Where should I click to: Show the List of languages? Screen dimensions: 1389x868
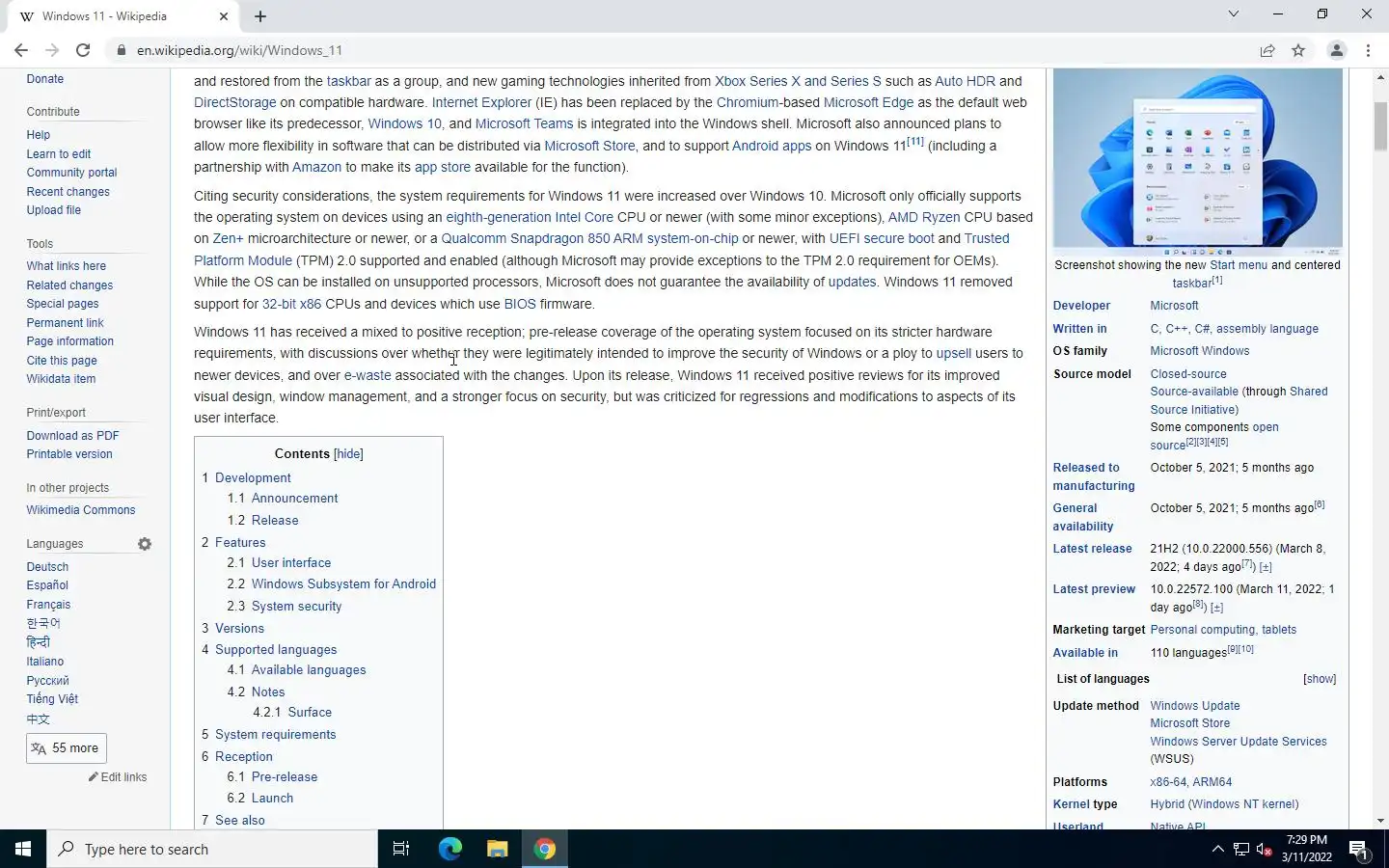(x=1320, y=679)
